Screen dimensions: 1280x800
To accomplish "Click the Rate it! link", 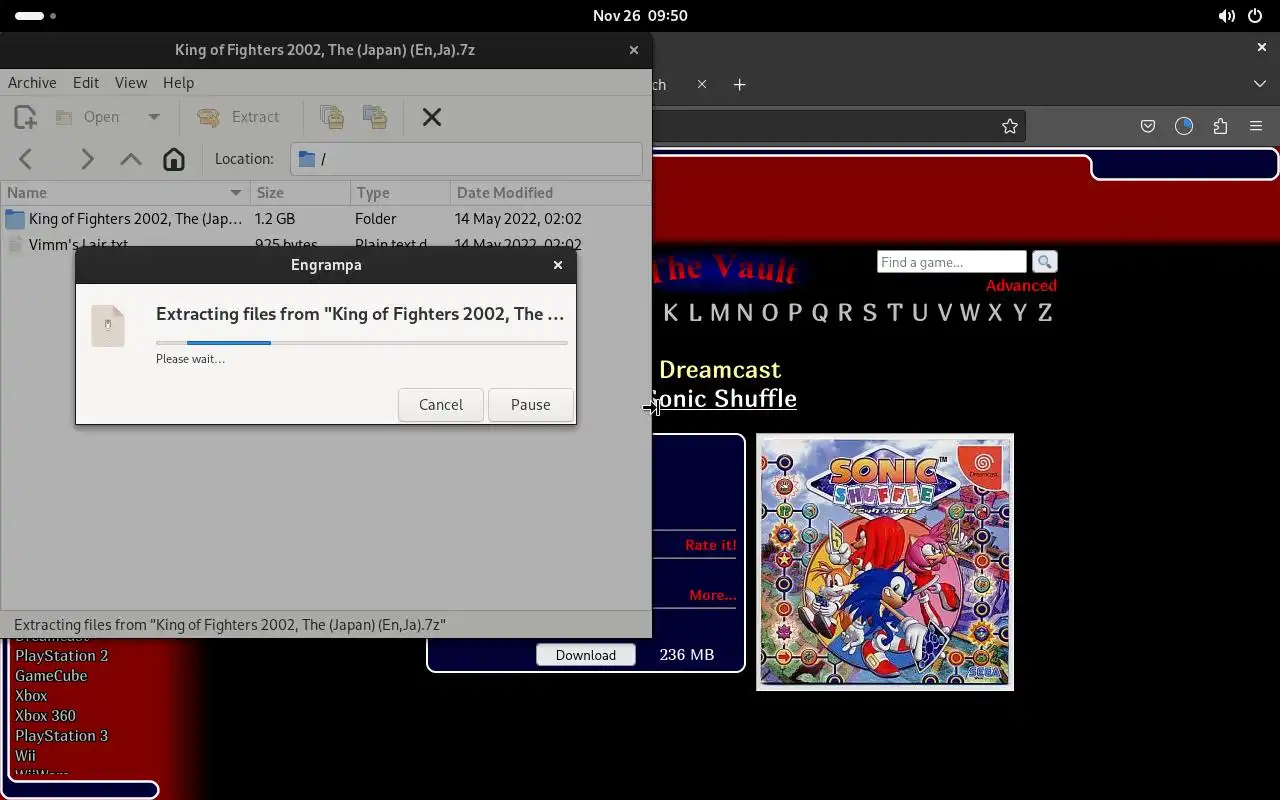I will tap(710, 545).
